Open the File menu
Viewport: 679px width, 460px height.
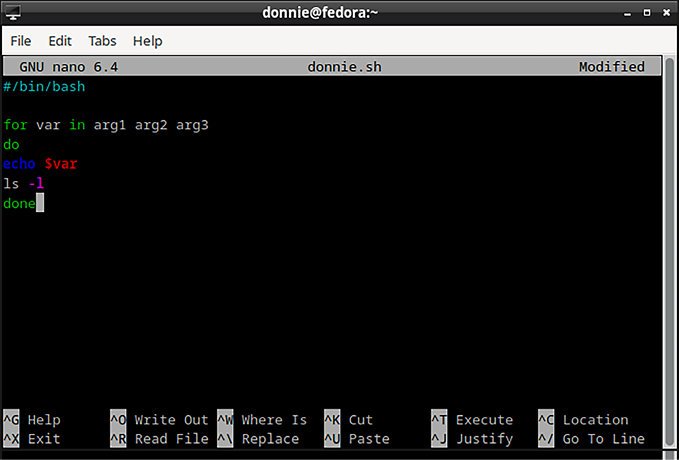click(21, 41)
